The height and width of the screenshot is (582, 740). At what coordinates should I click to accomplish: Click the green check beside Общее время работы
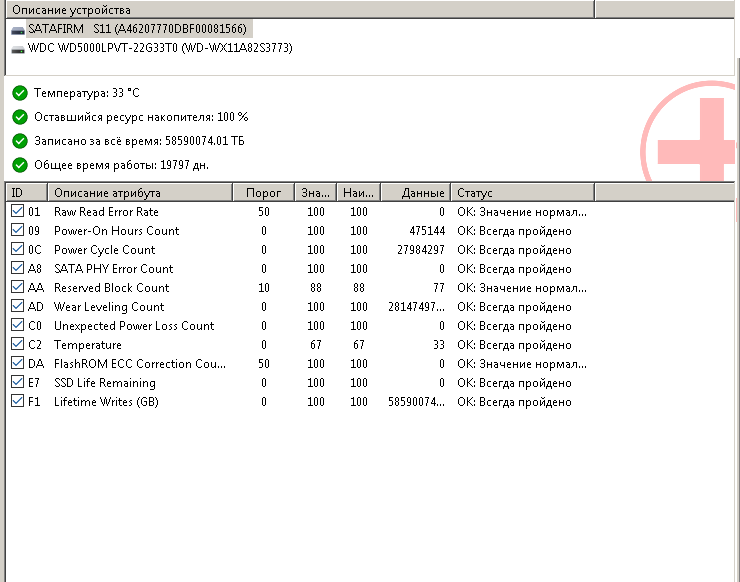[20, 165]
